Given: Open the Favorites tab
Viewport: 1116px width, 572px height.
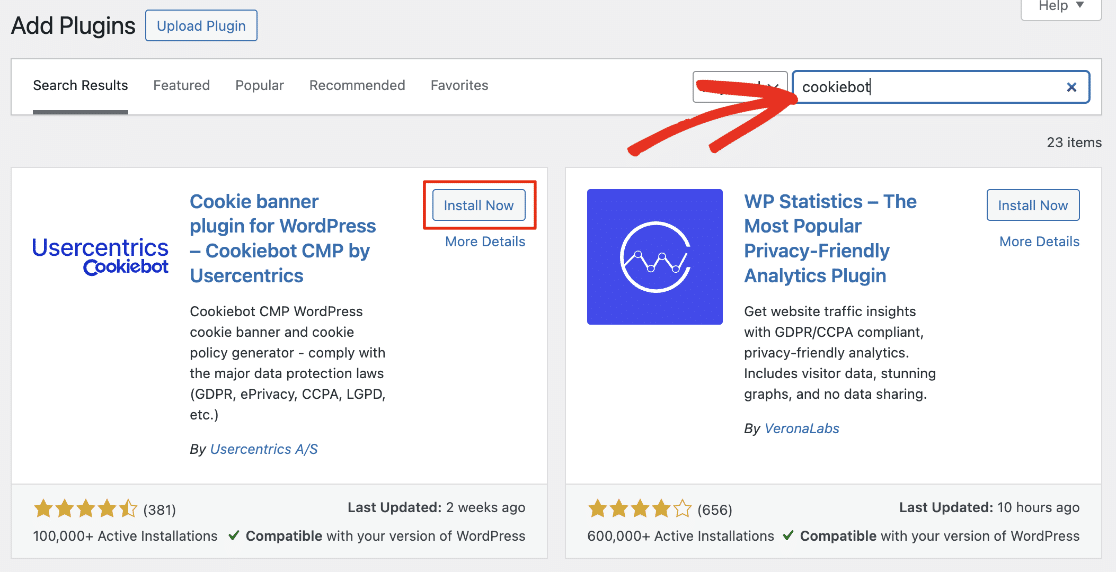Looking at the screenshot, I should 460,85.
